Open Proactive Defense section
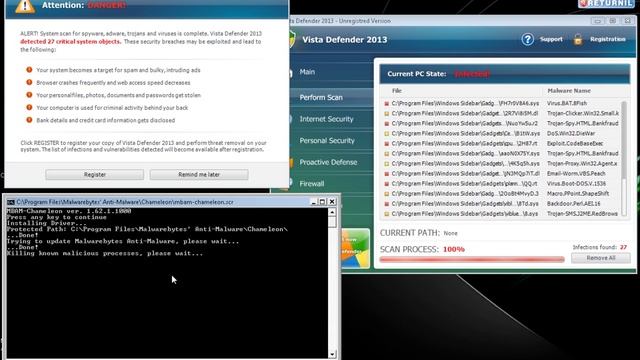 tap(328, 162)
